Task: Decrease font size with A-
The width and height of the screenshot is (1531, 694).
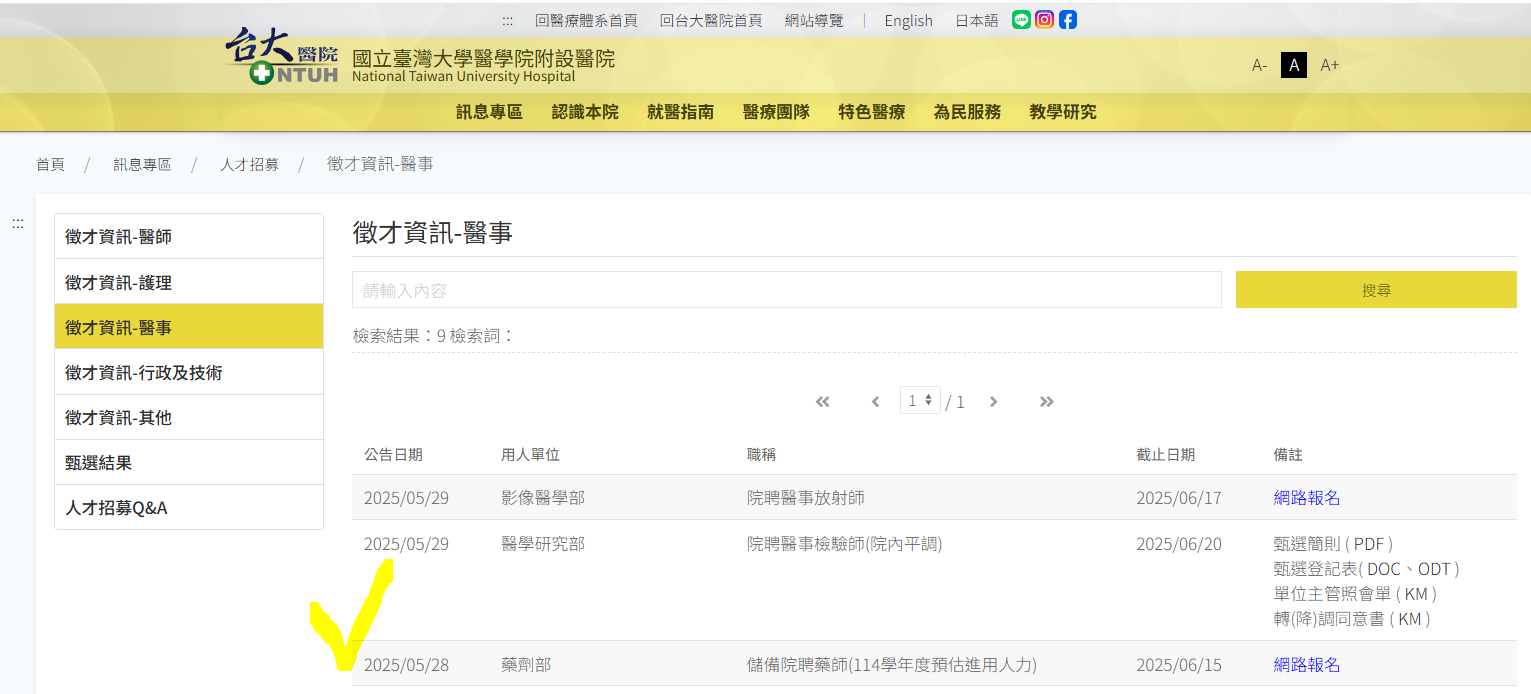Action: (x=1259, y=65)
